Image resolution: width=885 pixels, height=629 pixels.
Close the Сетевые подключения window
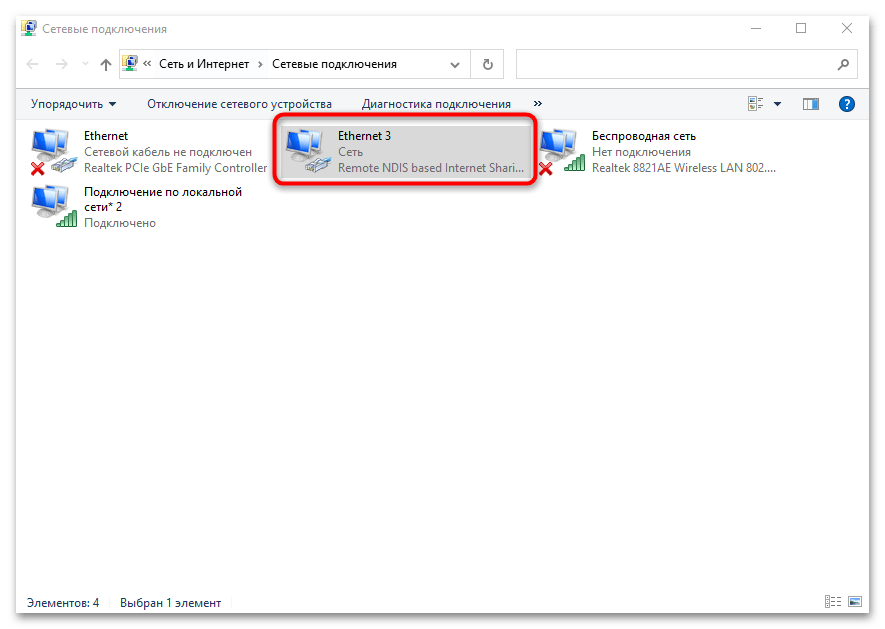coord(847,28)
